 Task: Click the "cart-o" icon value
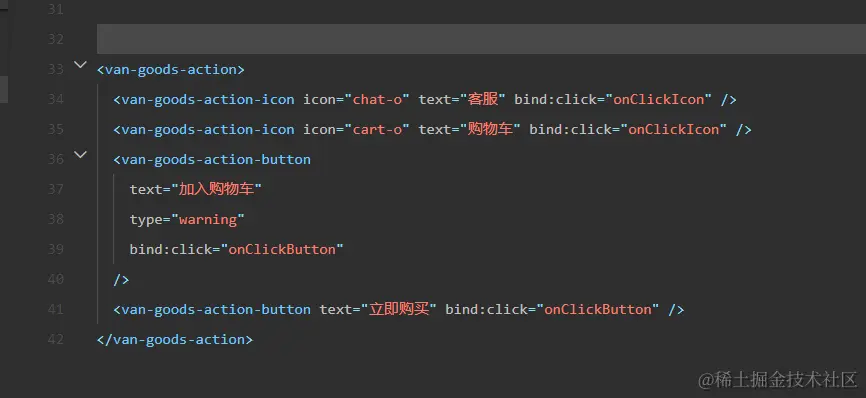click(x=377, y=130)
